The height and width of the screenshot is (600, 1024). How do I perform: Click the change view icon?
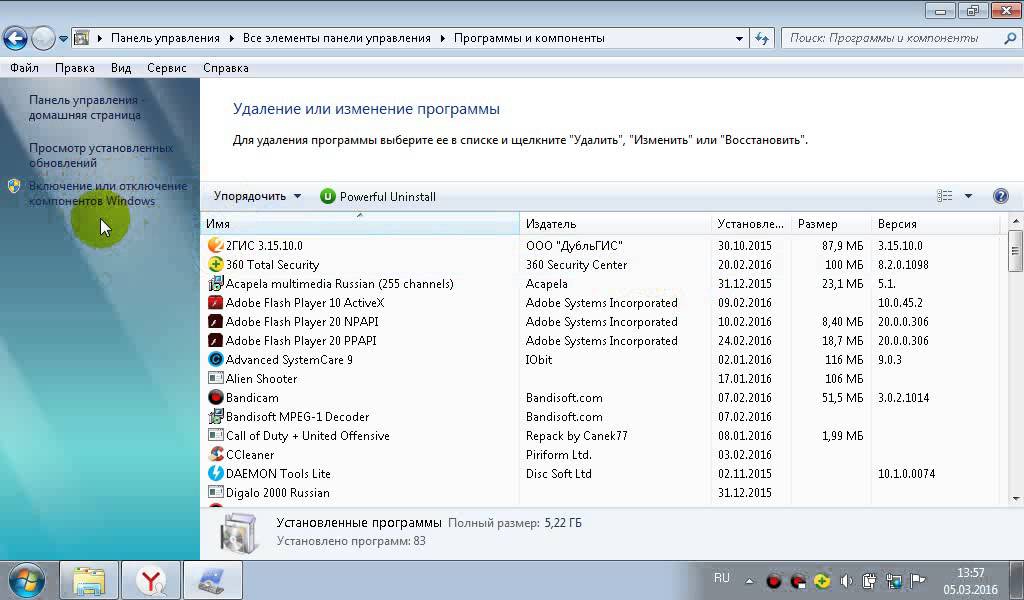[x=944, y=196]
